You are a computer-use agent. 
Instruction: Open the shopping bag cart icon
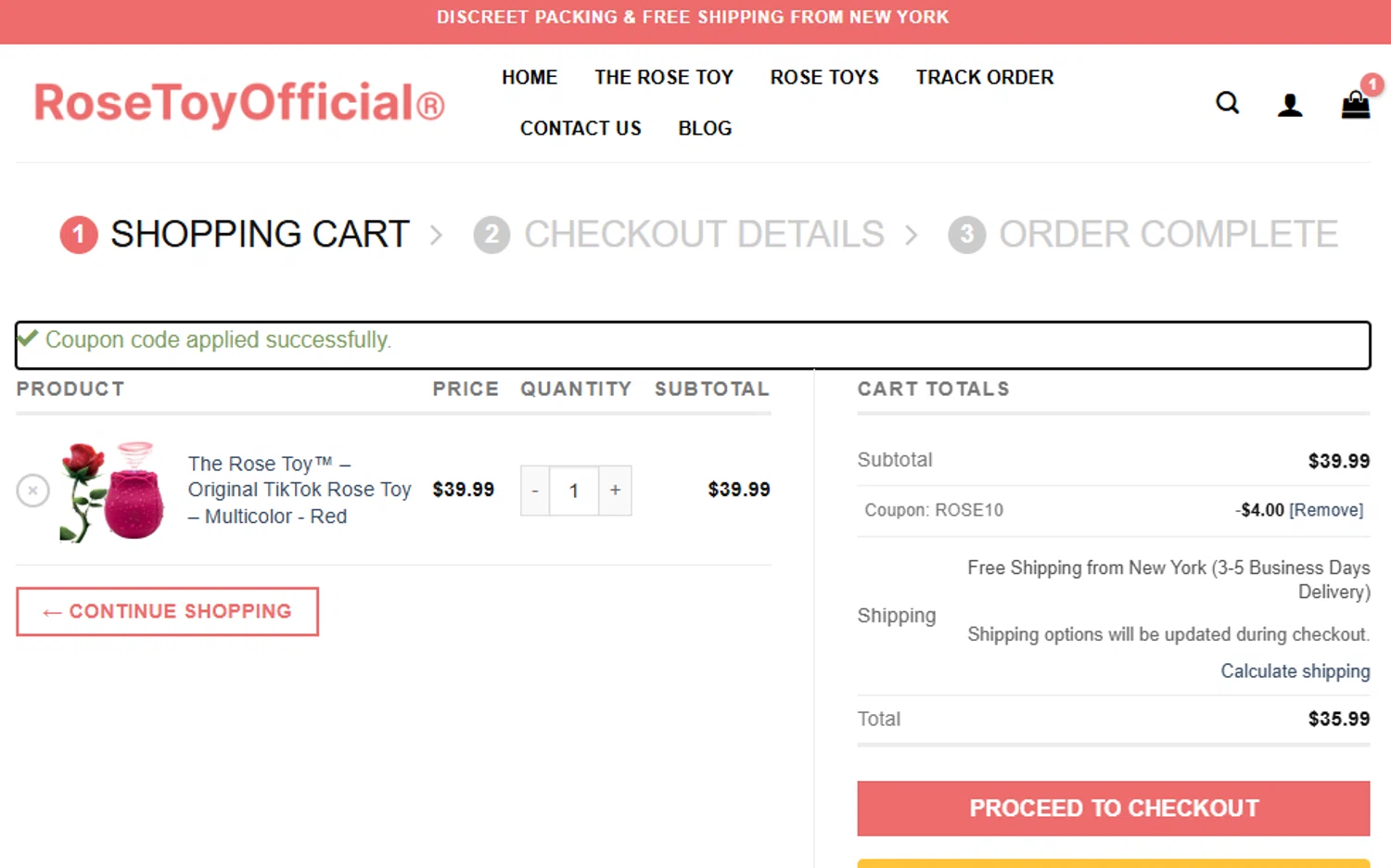(1355, 104)
